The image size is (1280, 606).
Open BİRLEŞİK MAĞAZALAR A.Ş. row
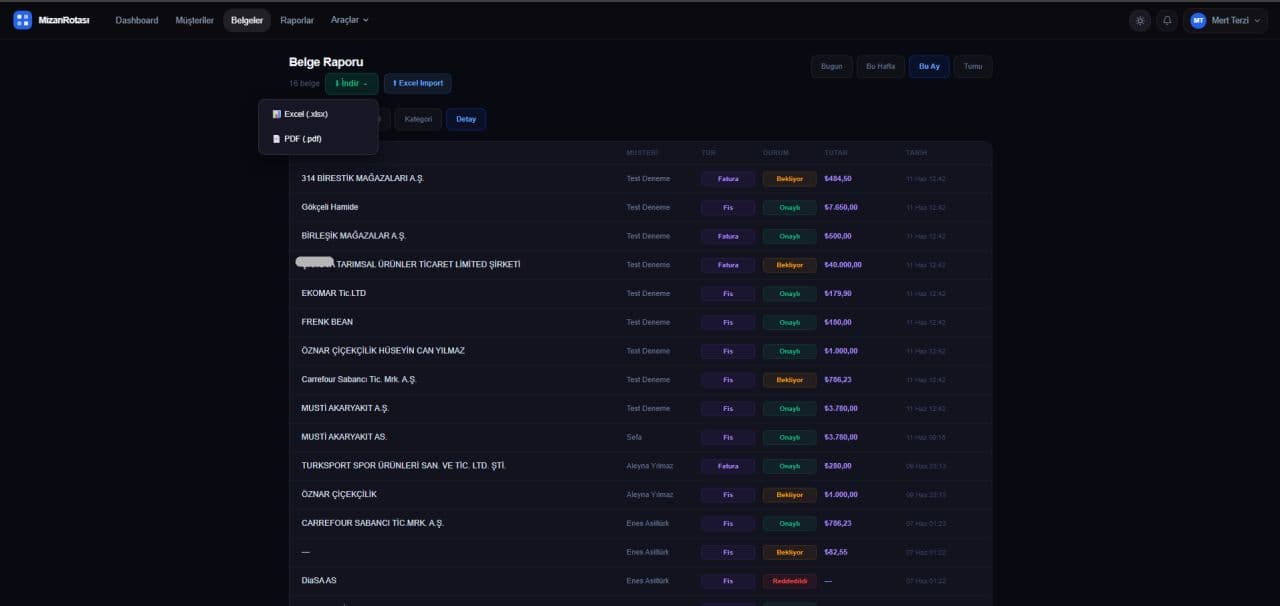(x=640, y=236)
